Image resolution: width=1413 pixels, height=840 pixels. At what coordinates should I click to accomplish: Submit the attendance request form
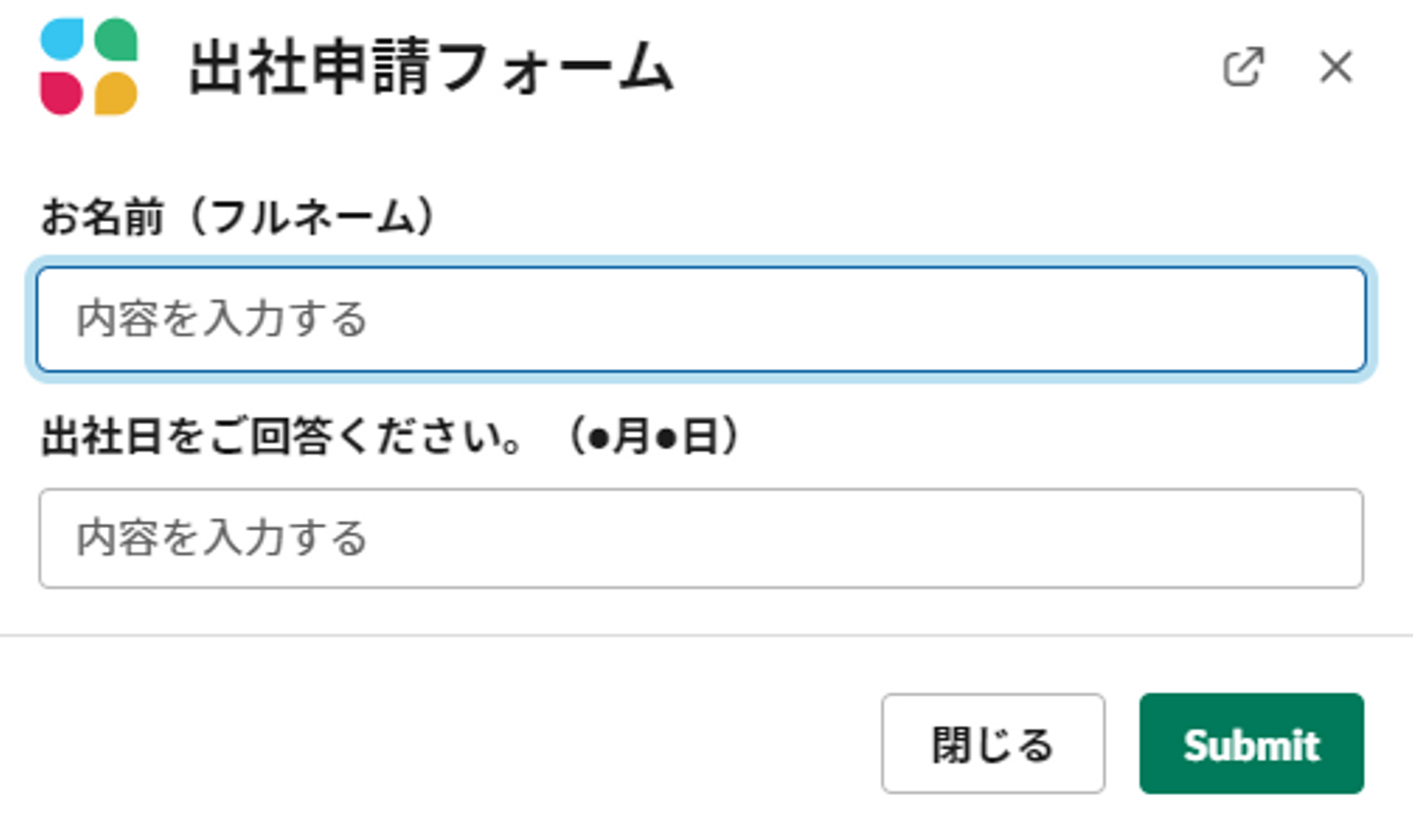click(x=1251, y=744)
